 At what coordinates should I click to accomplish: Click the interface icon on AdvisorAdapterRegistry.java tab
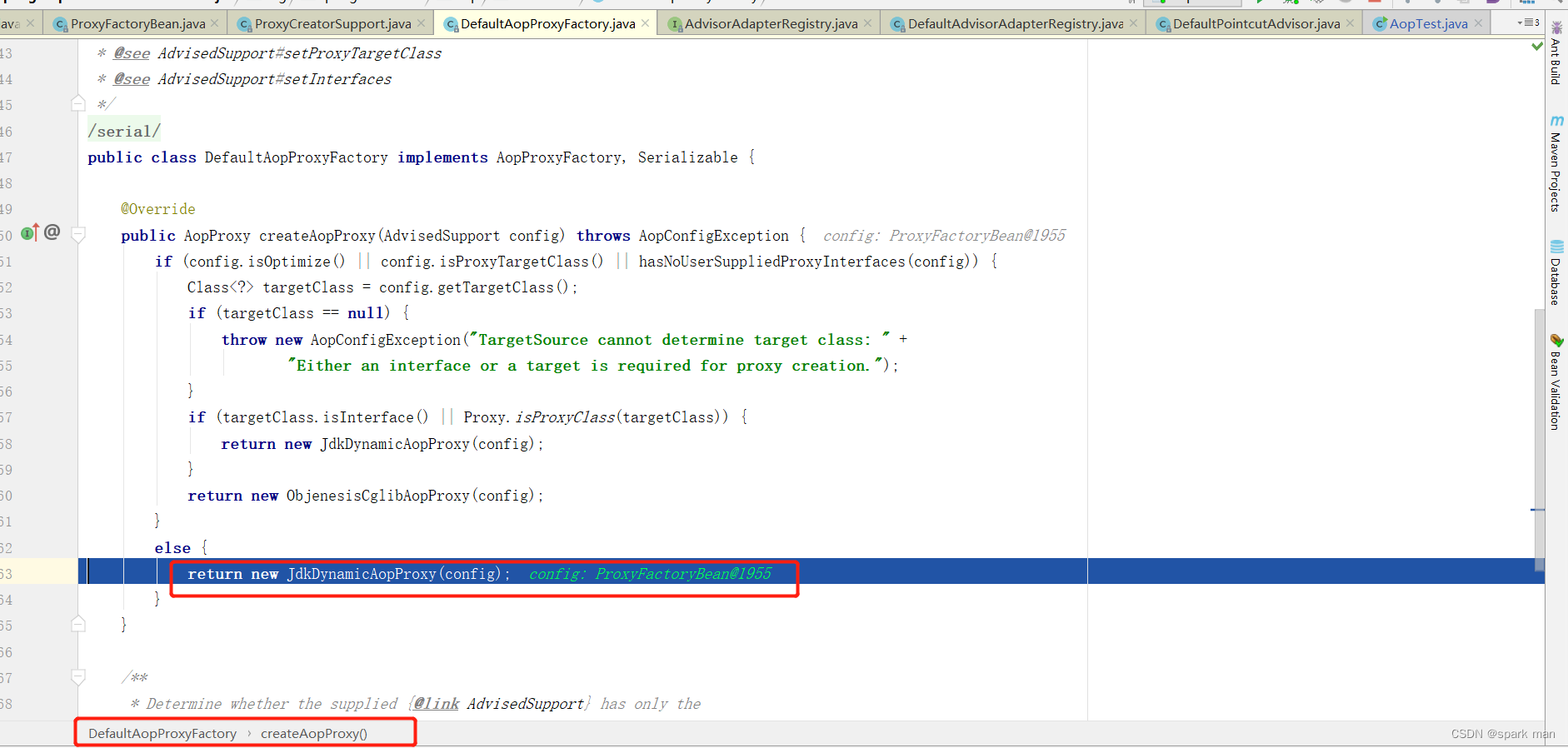point(675,24)
